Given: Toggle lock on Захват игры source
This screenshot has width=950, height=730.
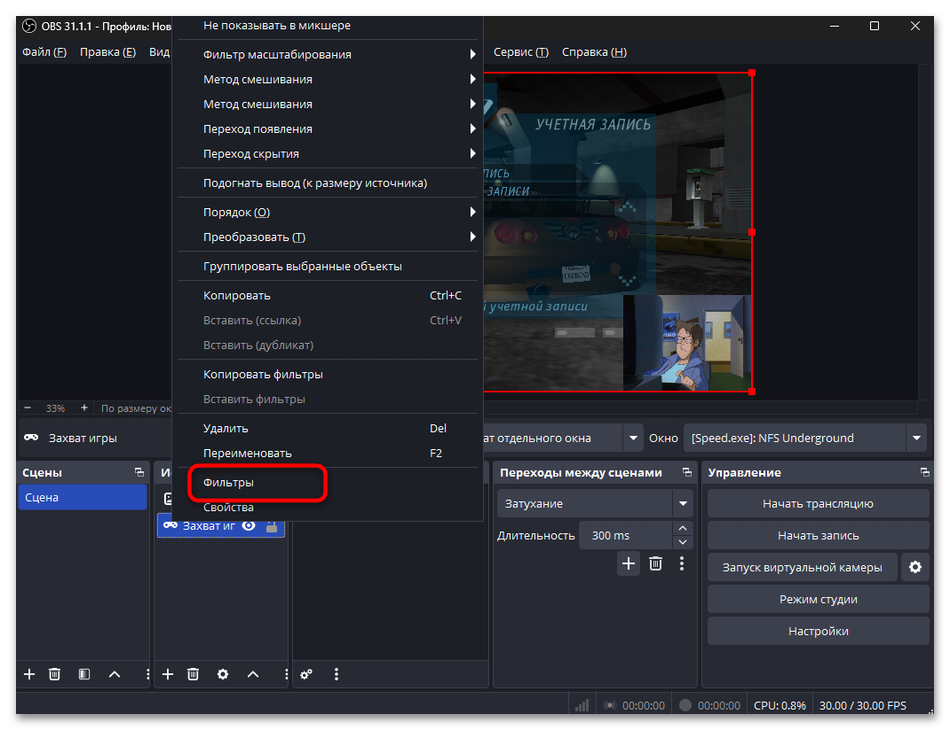Looking at the screenshot, I should 271,526.
